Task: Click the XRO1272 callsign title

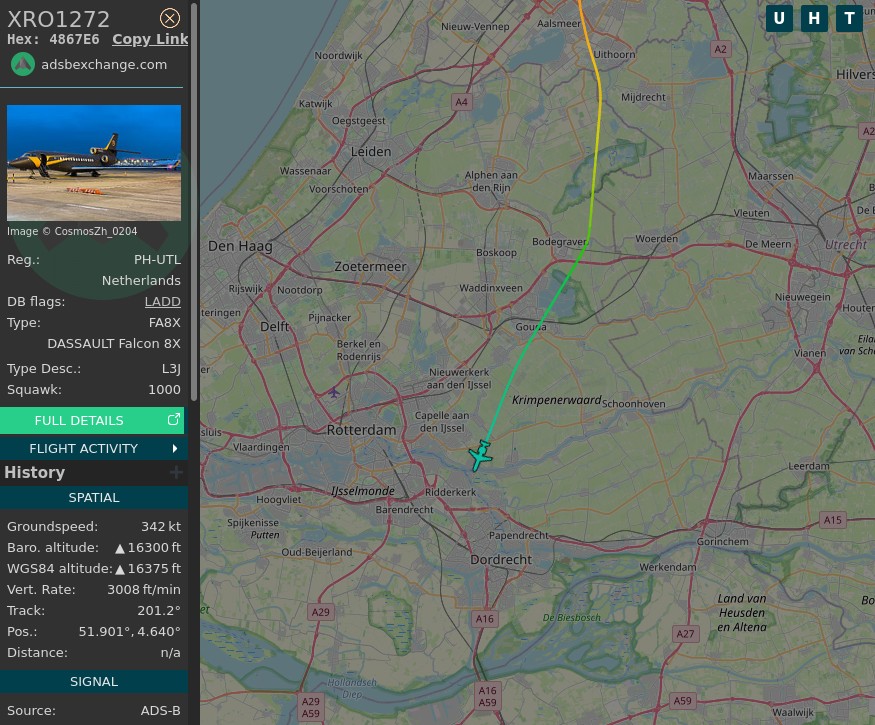Action: (59, 19)
